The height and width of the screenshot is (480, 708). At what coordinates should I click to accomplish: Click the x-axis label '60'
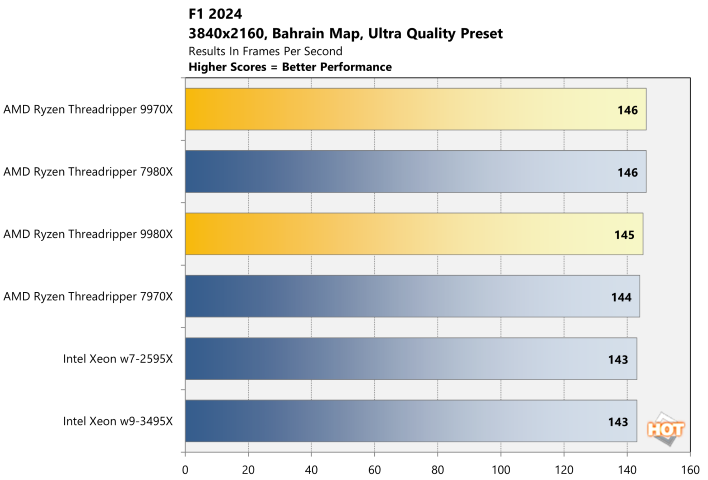tap(374, 470)
